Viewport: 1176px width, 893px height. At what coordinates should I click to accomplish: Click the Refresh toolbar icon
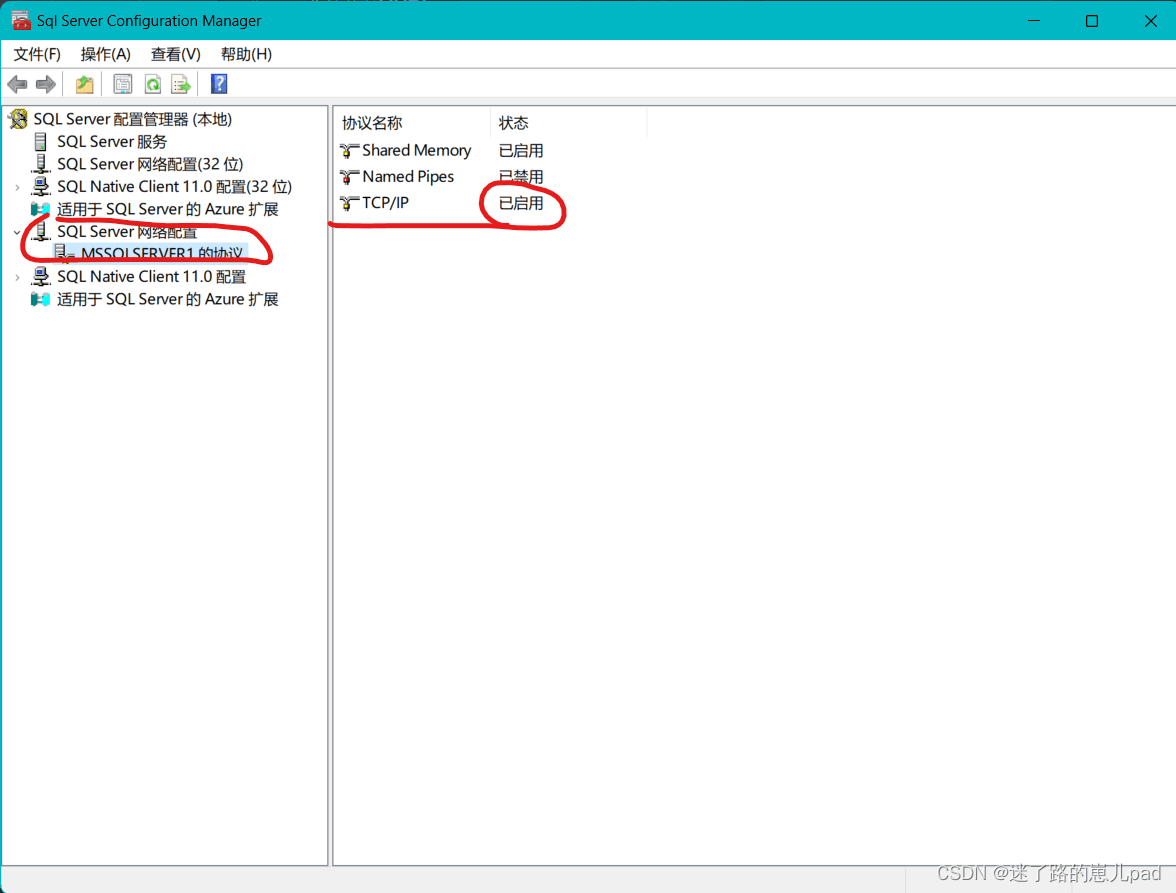pyautogui.click(x=153, y=85)
